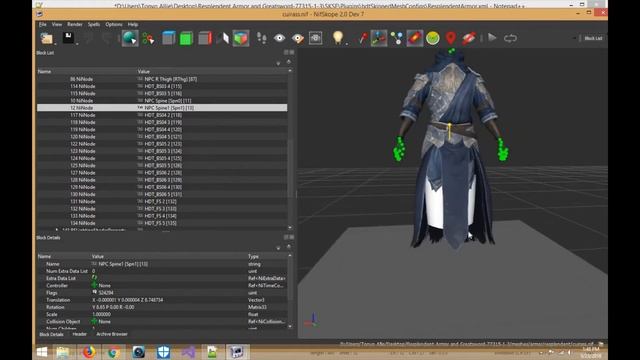Viewport: 640px width, 360px height.
Task: Select the globe object-selection mode icon
Action: click(x=130, y=38)
